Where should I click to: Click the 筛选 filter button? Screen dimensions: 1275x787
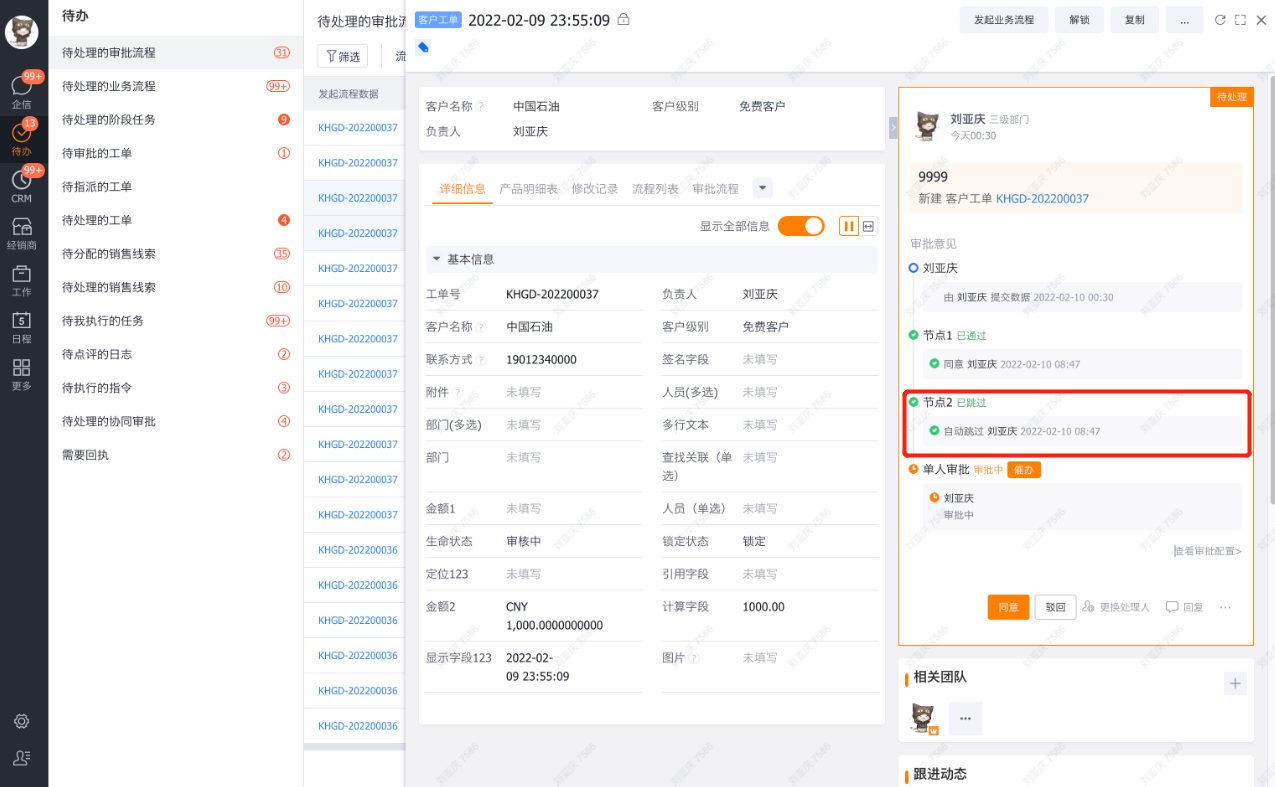(343, 57)
